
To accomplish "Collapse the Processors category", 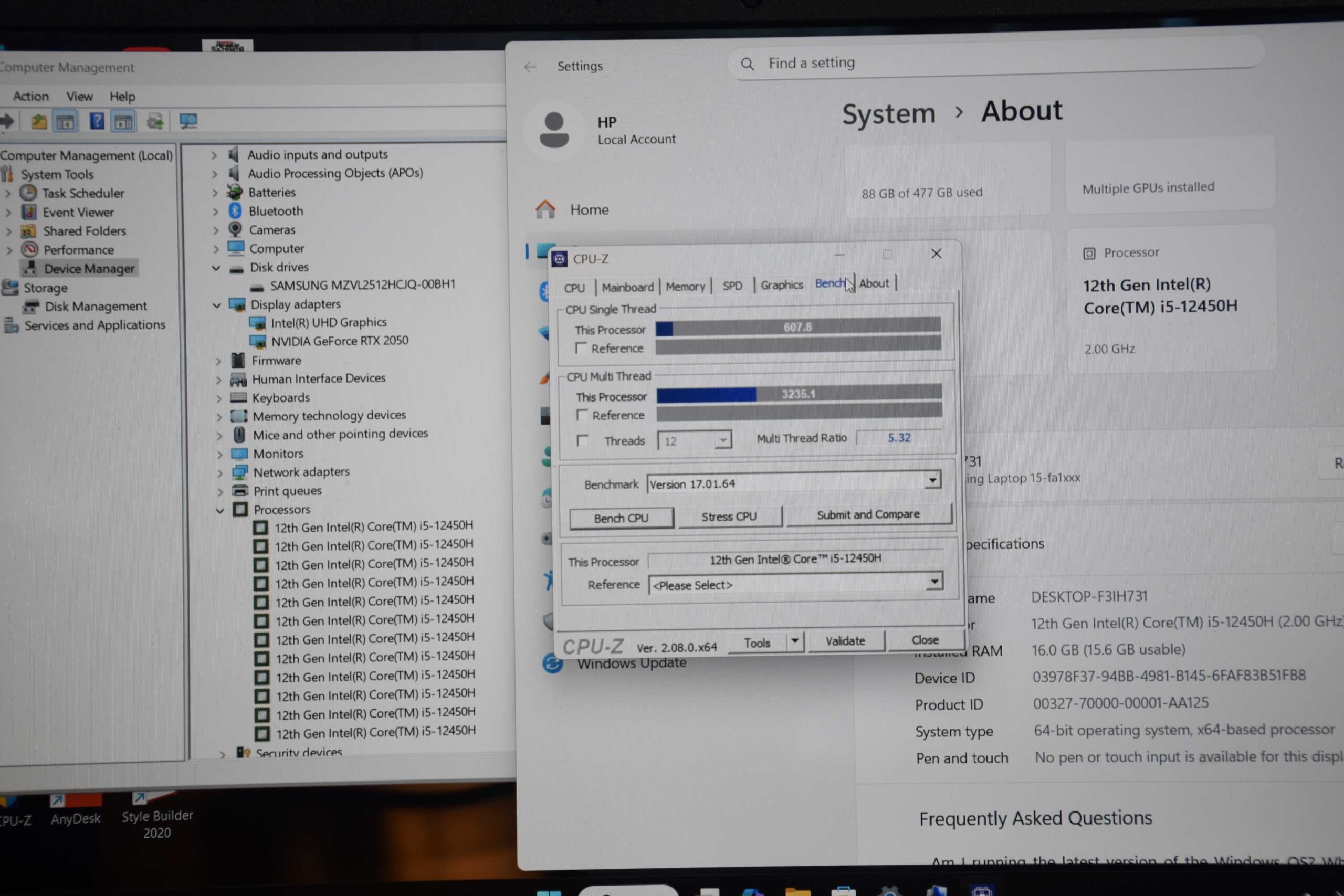I will point(220,510).
